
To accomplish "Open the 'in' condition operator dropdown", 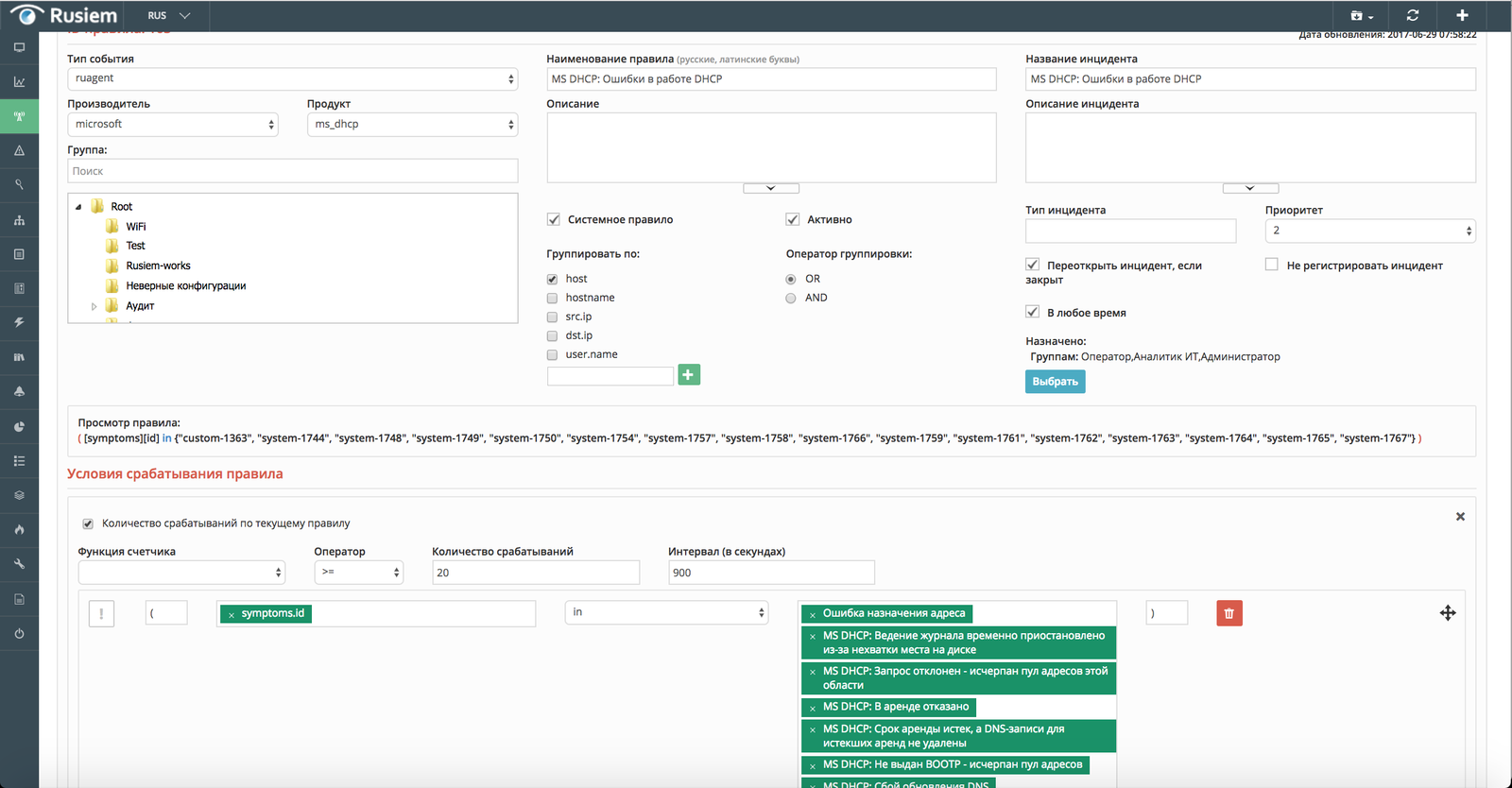I will pyautogui.click(x=667, y=613).
